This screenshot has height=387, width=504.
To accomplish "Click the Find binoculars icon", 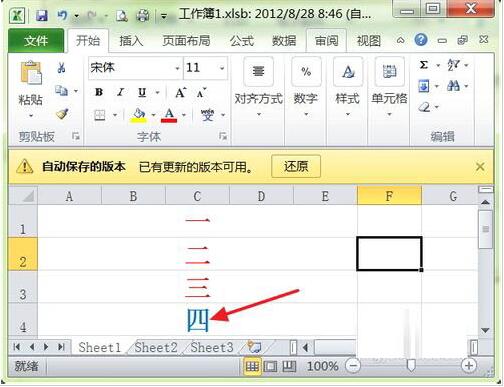I will pyautogui.click(x=453, y=86).
